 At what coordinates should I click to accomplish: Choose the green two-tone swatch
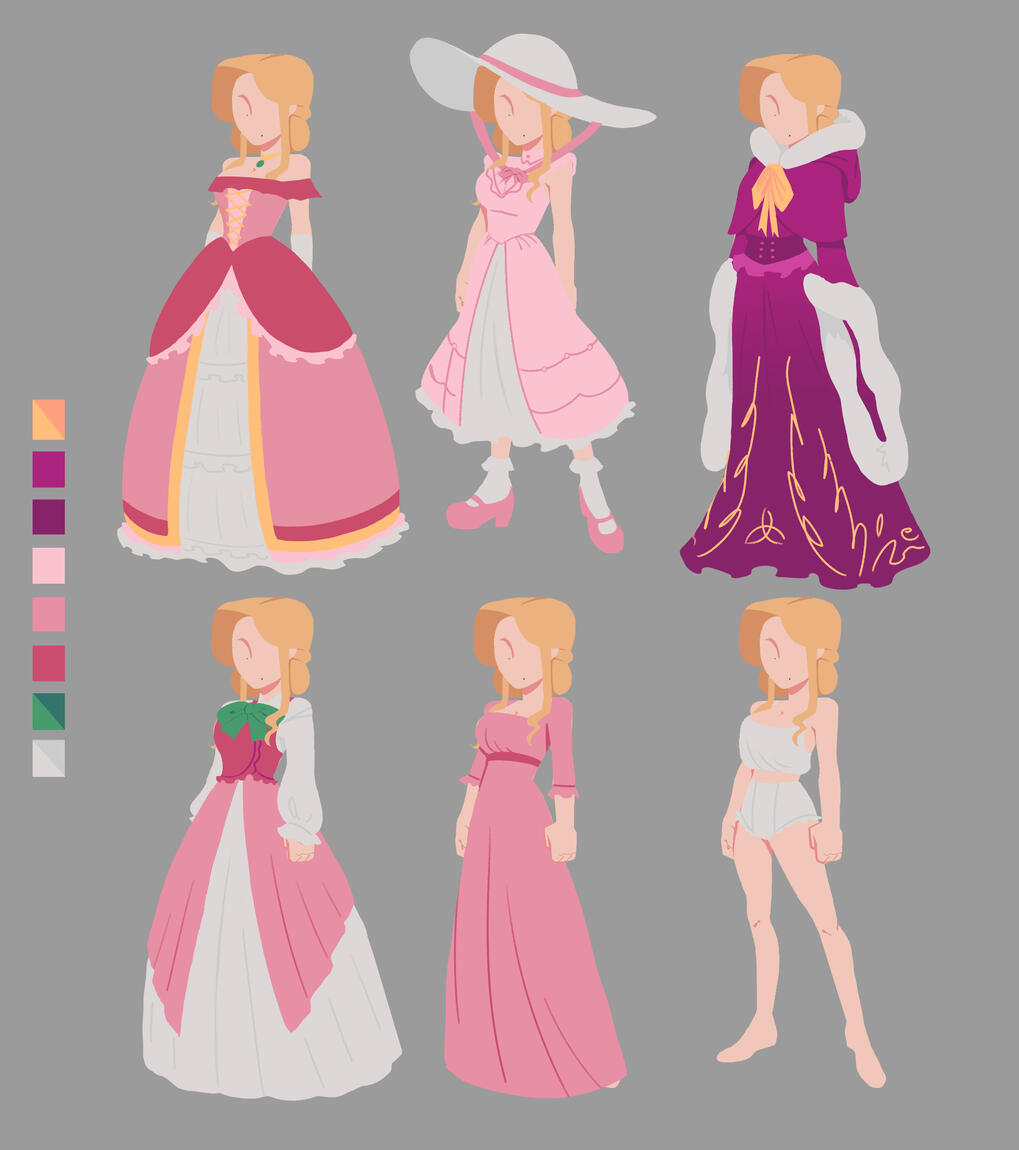pos(48,711)
